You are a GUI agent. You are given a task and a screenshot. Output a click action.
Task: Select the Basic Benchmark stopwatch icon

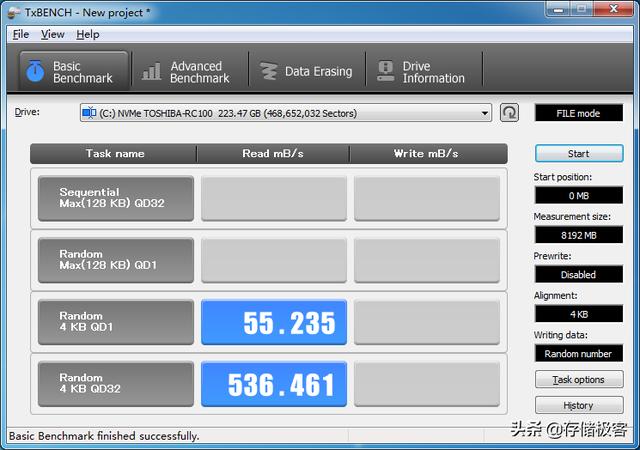[35, 71]
